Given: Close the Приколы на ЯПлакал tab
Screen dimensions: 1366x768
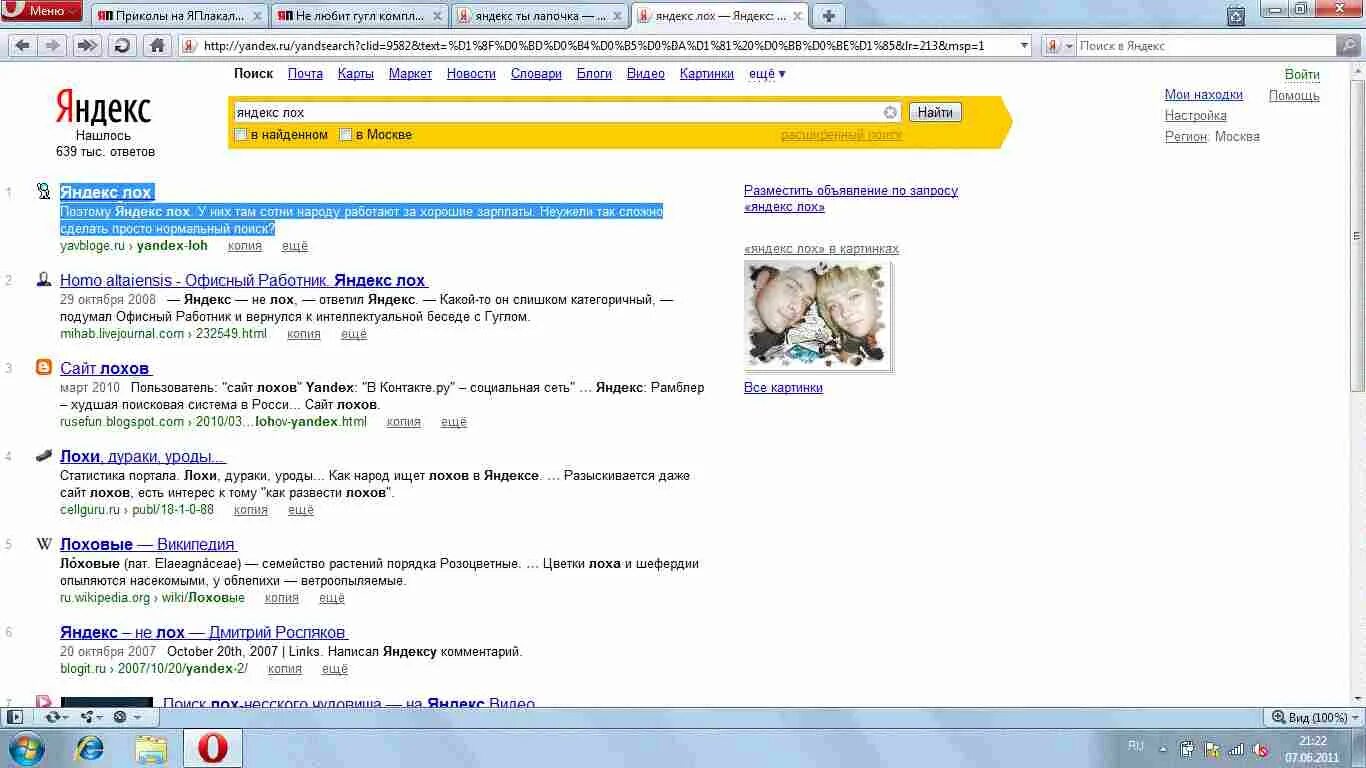Looking at the screenshot, I should click(x=257, y=16).
